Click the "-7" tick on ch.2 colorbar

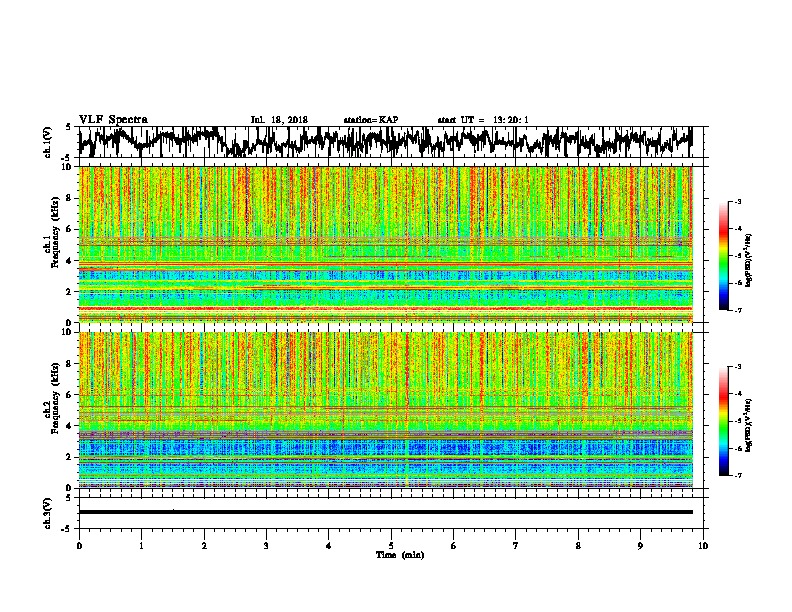coord(737,475)
